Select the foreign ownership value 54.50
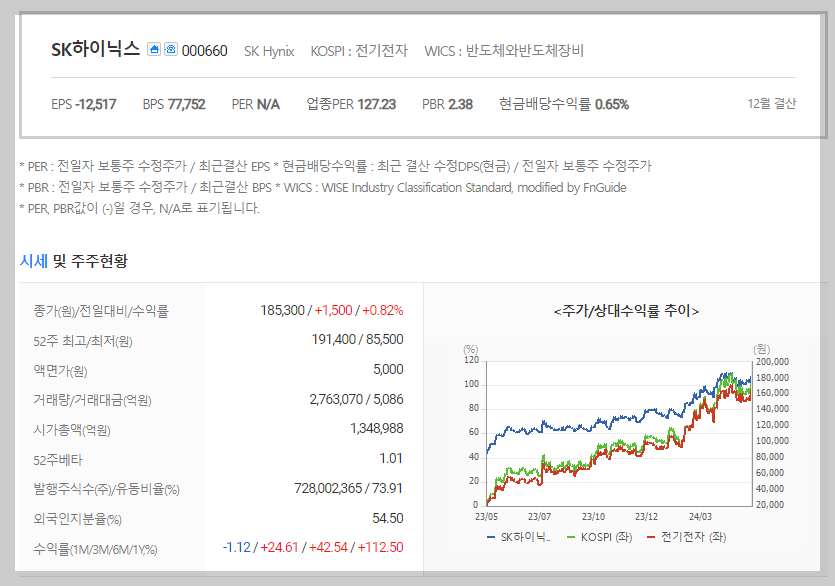The image size is (835, 586). (x=388, y=518)
